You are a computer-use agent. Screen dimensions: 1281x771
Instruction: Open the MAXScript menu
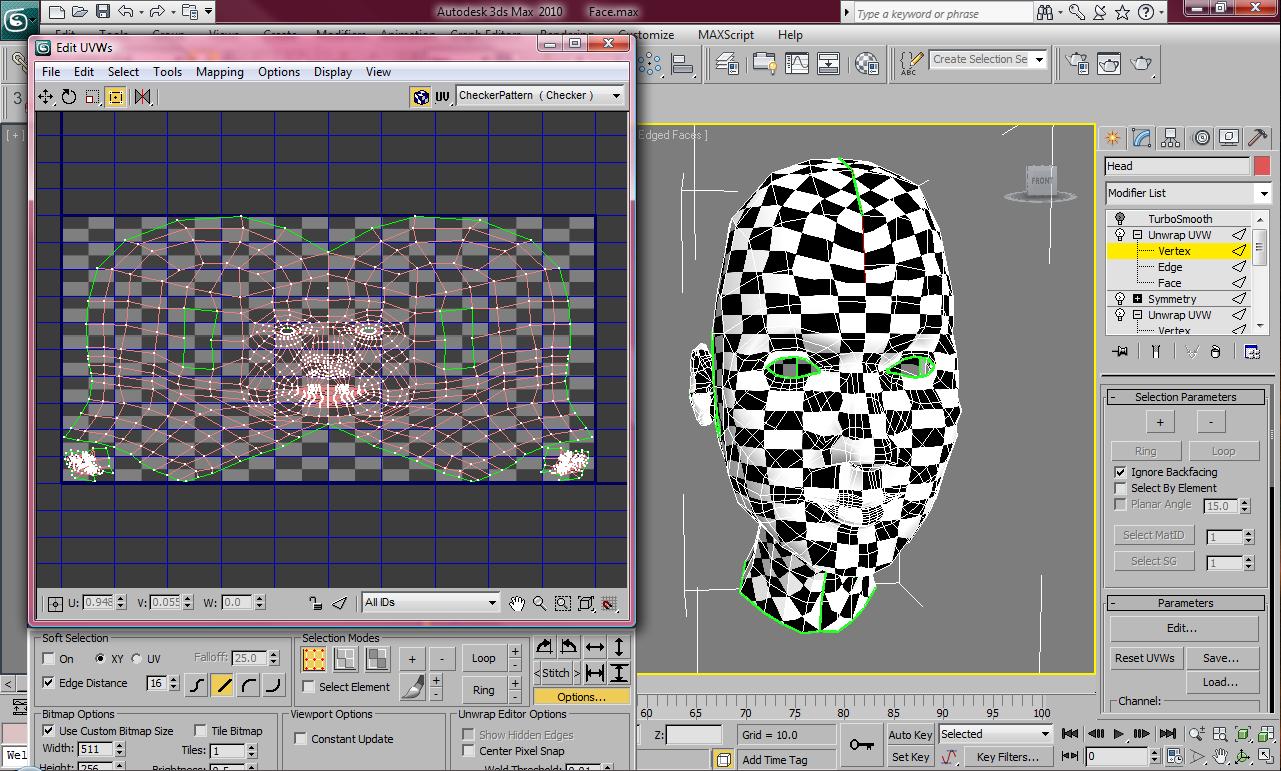coord(725,34)
